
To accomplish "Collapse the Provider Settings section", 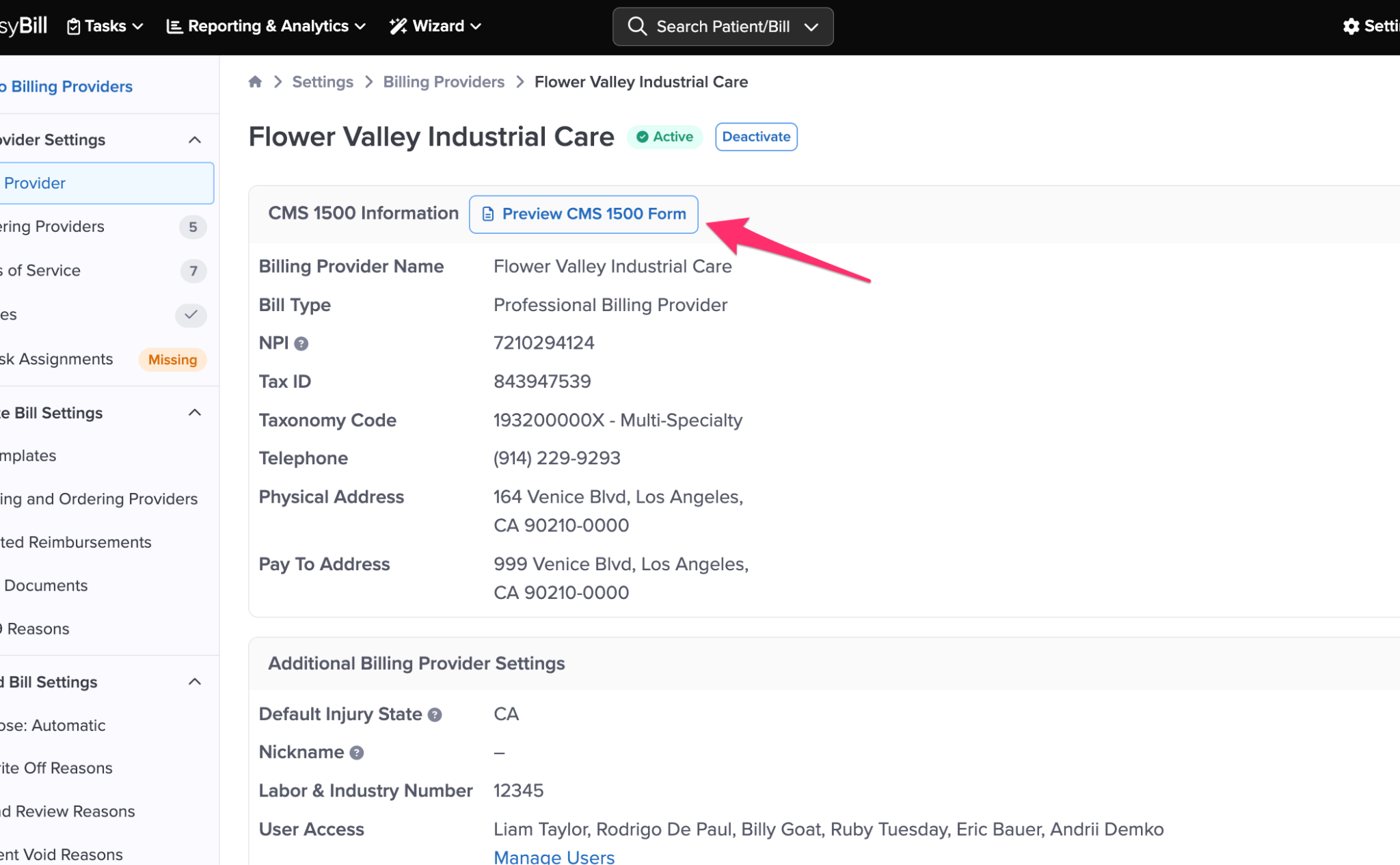I will tap(195, 140).
